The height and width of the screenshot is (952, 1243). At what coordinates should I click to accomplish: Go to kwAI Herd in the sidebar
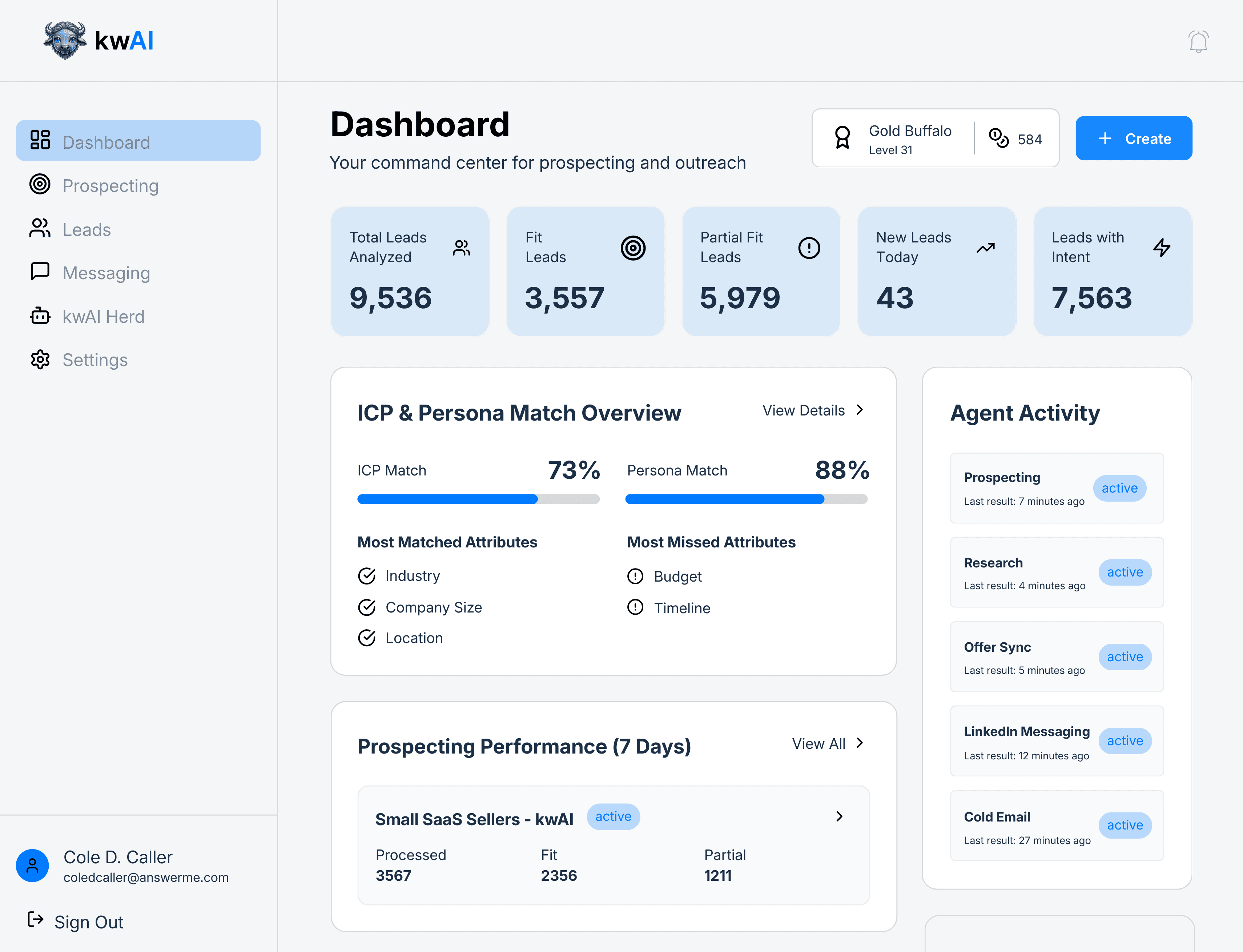103,316
